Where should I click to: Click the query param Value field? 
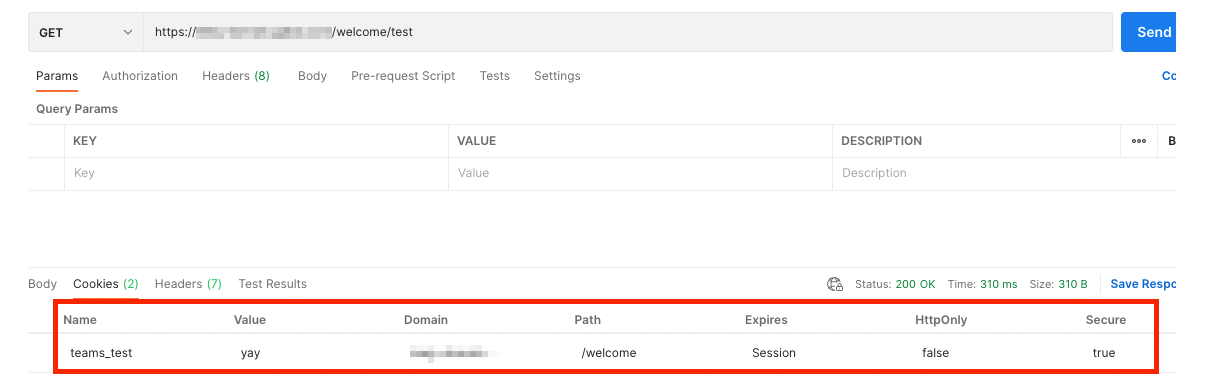coord(640,173)
